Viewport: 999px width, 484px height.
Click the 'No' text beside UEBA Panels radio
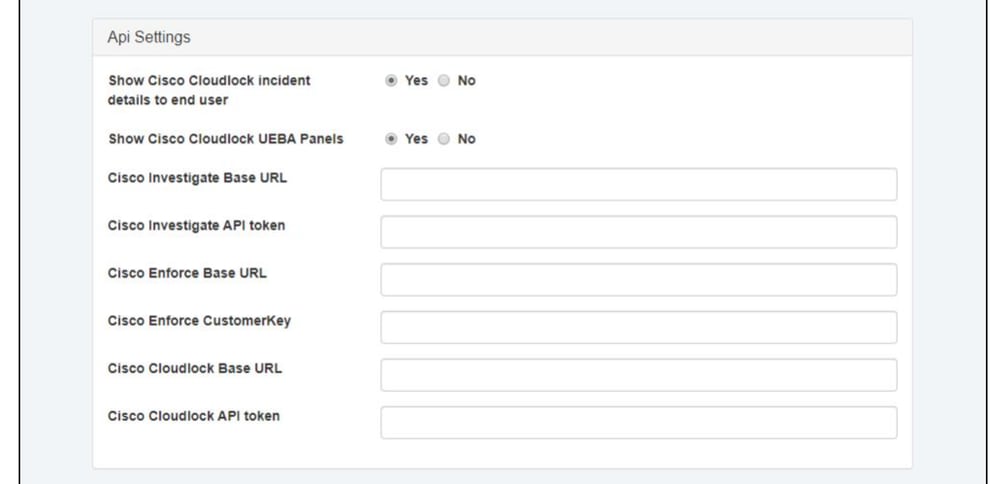click(x=466, y=139)
